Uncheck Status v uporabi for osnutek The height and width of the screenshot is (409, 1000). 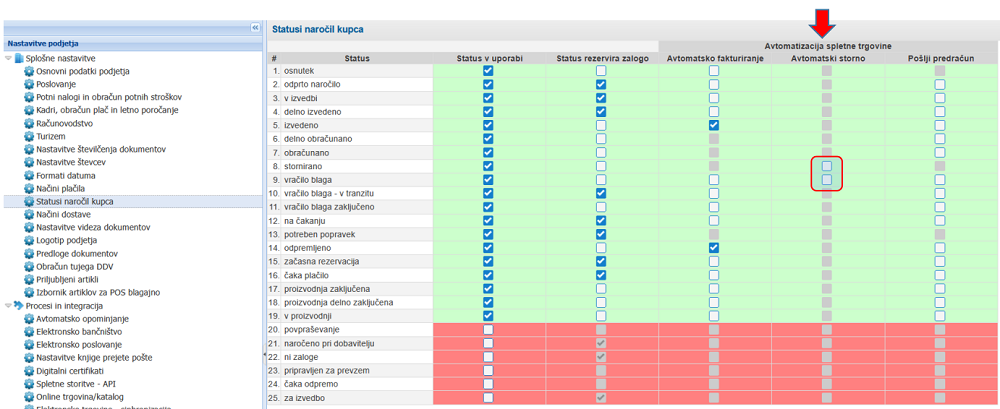point(488,72)
